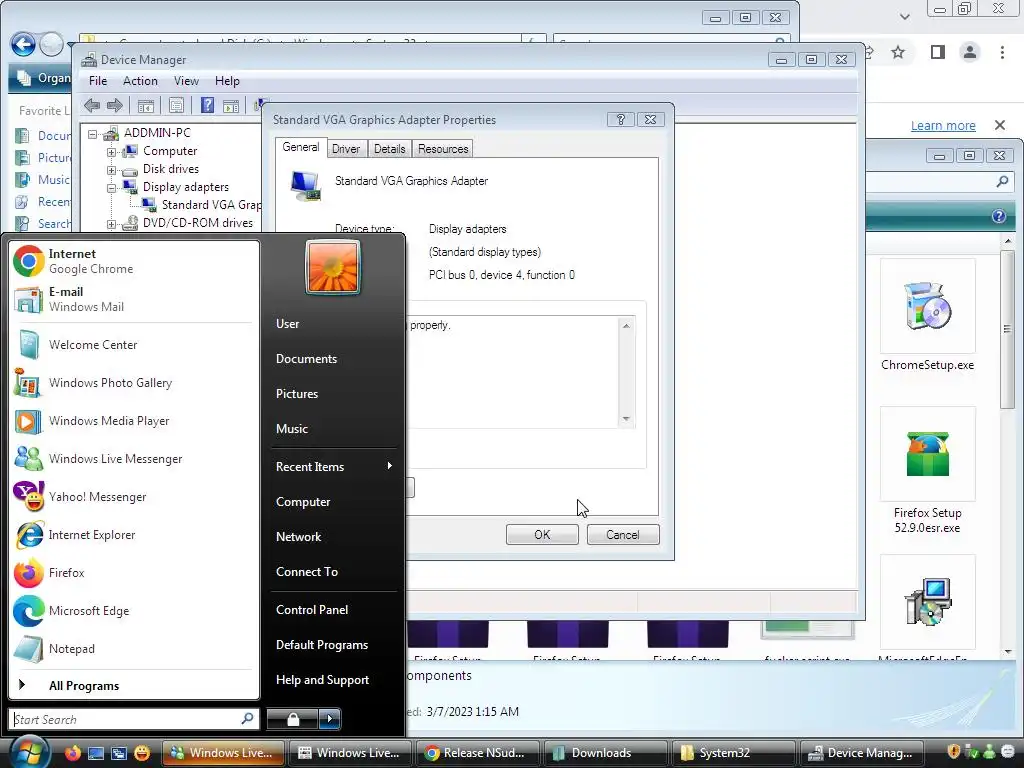Open Network from Start menu
This screenshot has width=1024, height=768.
(x=298, y=537)
